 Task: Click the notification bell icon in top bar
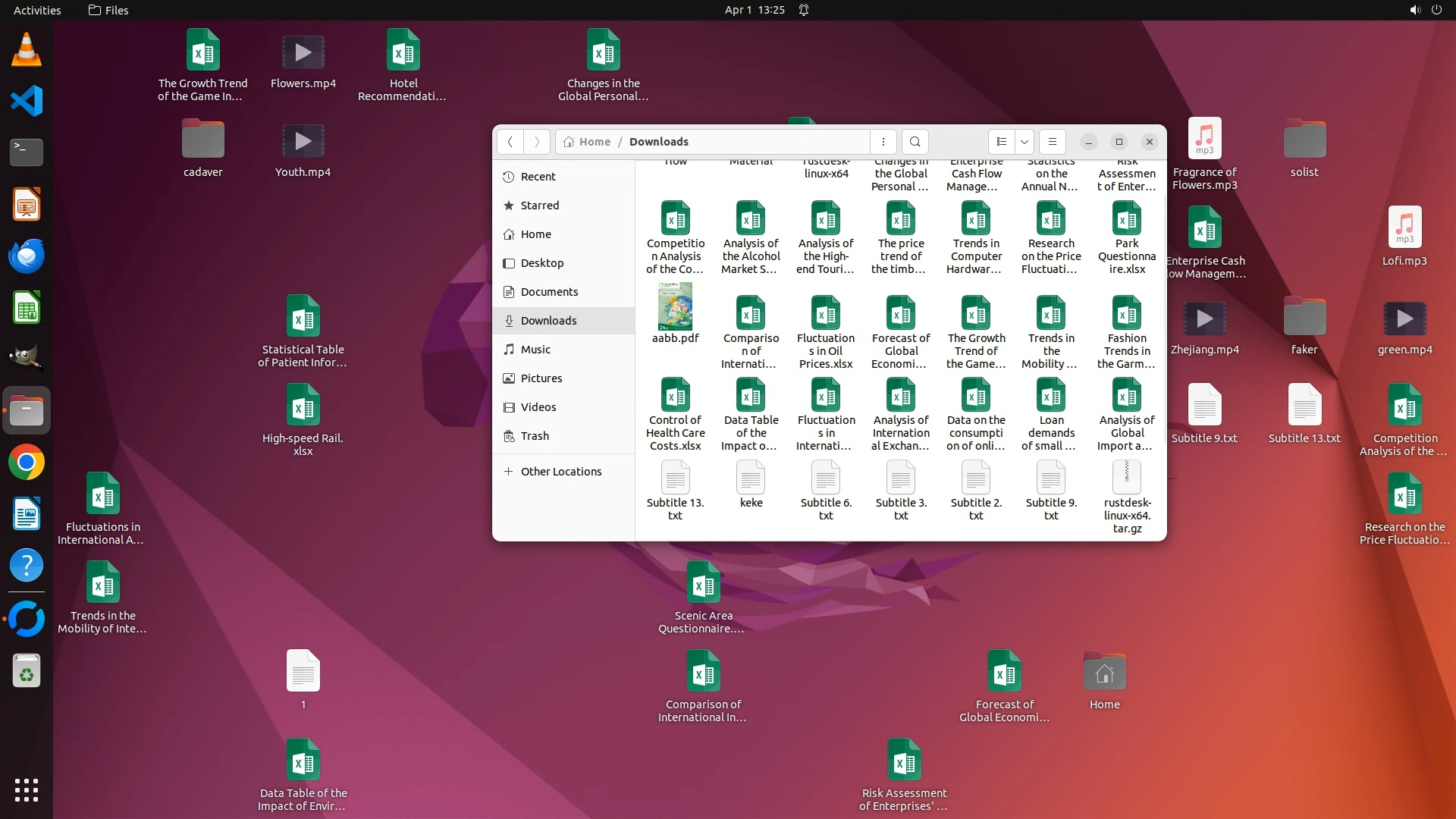point(804,10)
